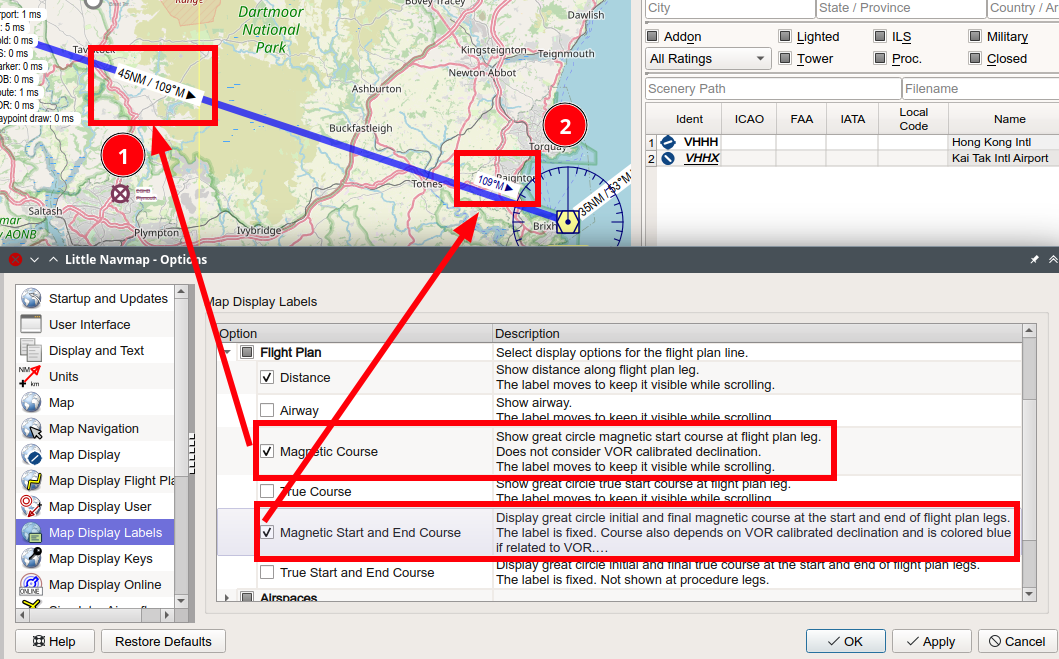Select Map Display Labels page icon

tap(31, 533)
